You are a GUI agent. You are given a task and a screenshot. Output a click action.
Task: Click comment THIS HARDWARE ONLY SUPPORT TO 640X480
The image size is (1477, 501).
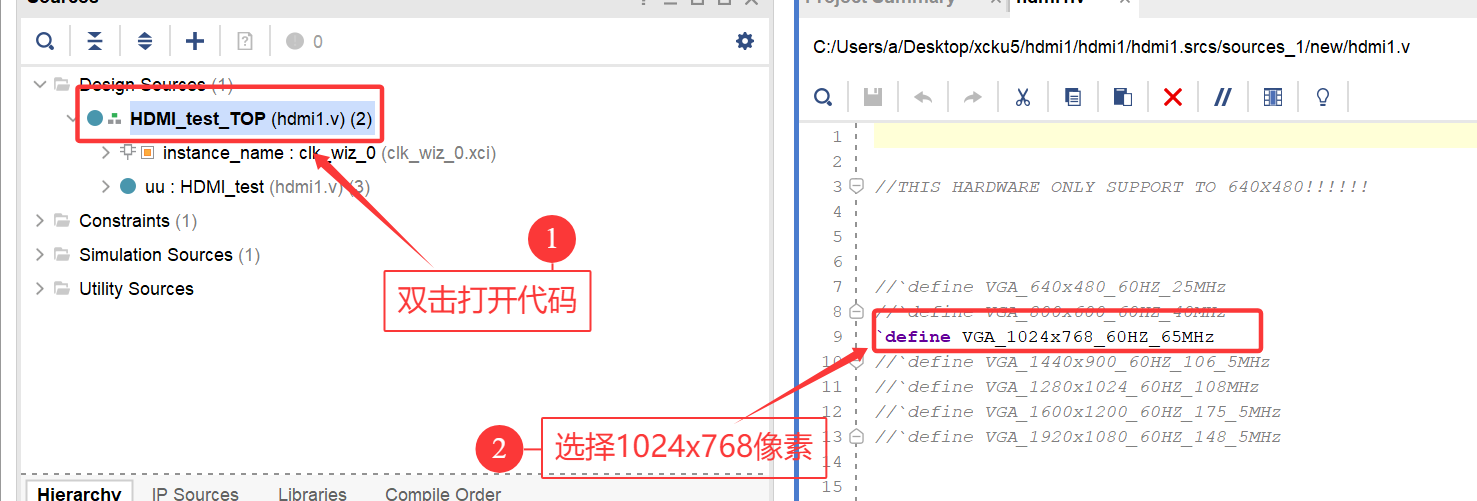click(1121, 187)
